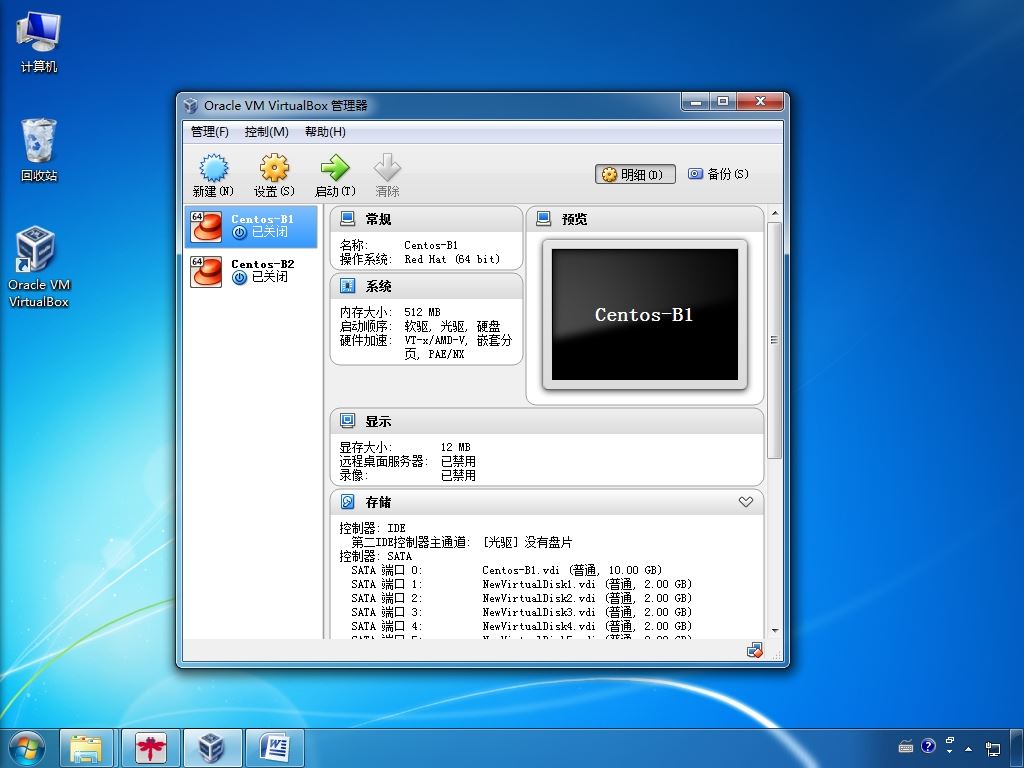1024x768 pixels.
Task: Collapse the Storage (存储) section chevron
Action: tap(746, 502)
